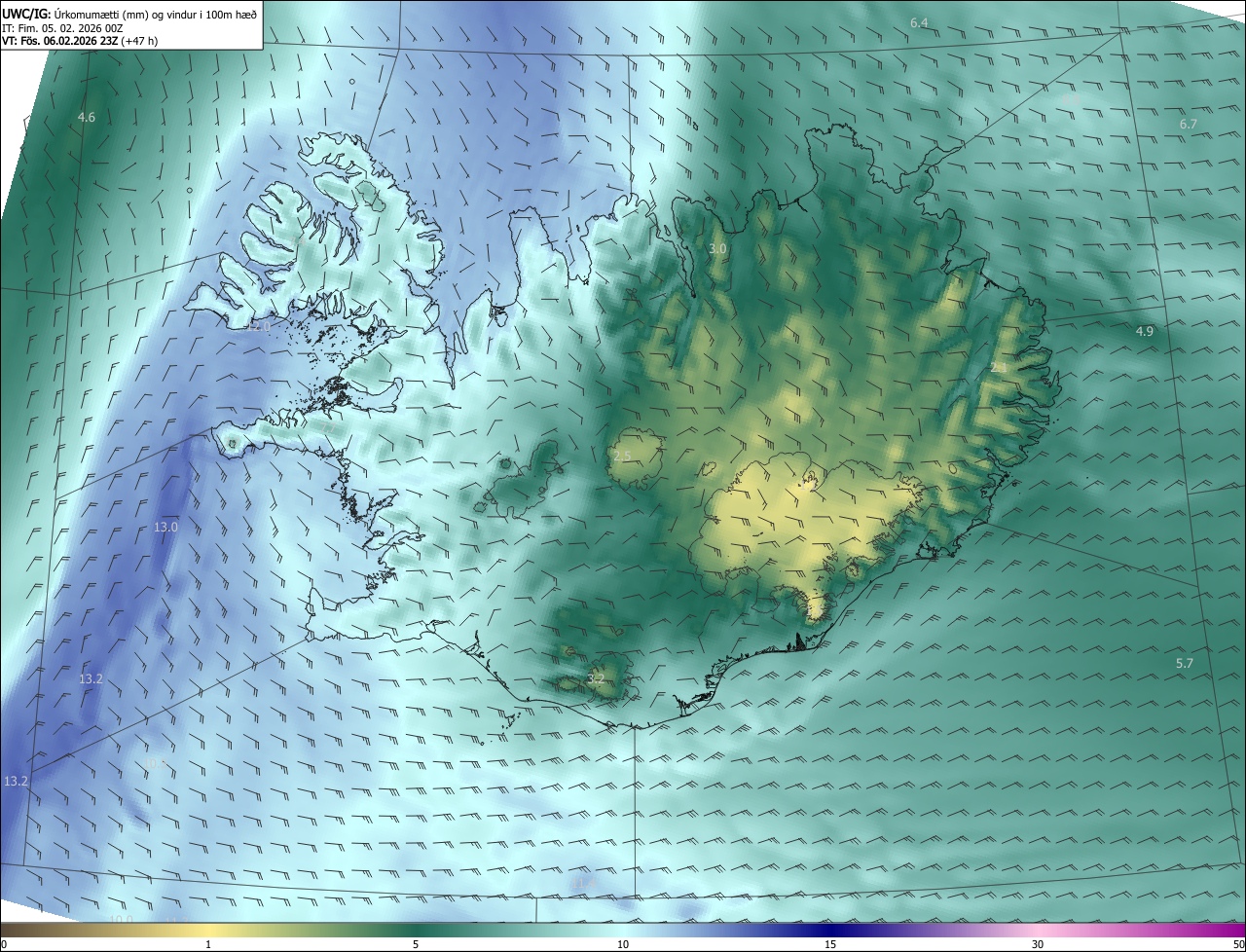
Task: Click the title text 'Úrkomumætti (mm) og vindur í 100m hæð'
Action: click(156, 14)
